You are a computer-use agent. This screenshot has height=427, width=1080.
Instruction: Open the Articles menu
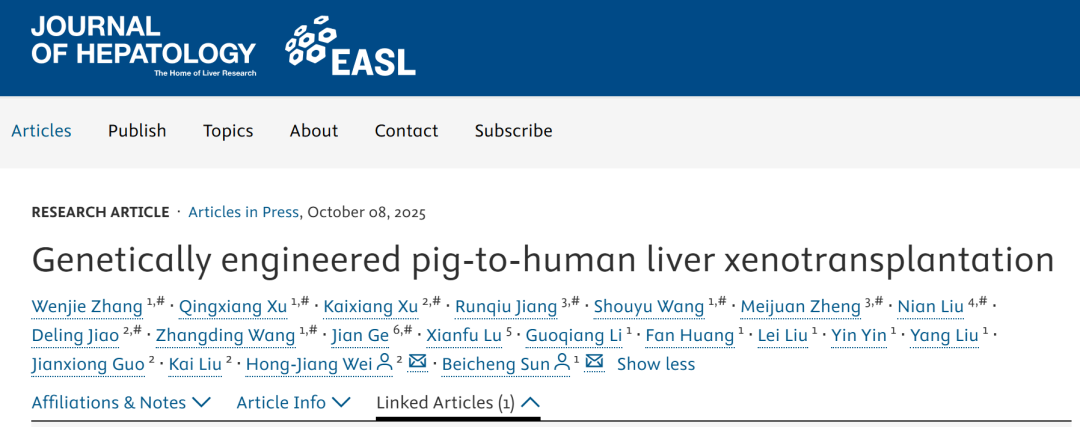[42, 131]
